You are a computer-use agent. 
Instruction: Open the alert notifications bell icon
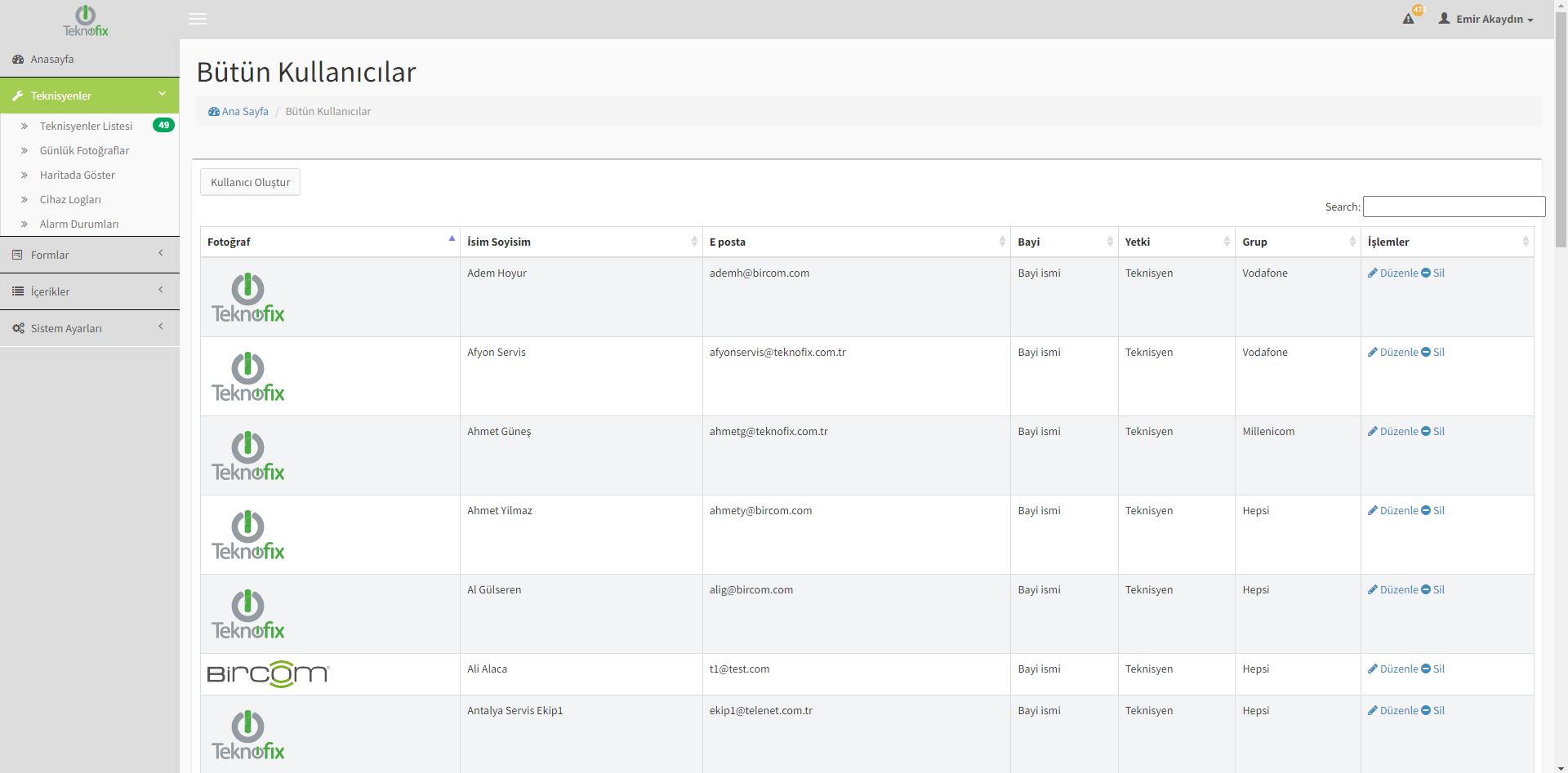coord(1408,19)
